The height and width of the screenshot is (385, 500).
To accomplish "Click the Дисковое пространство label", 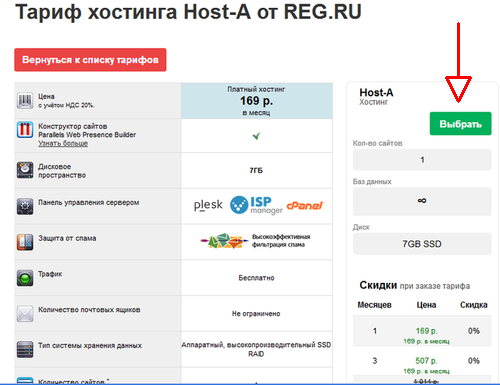I will (62, 171).
